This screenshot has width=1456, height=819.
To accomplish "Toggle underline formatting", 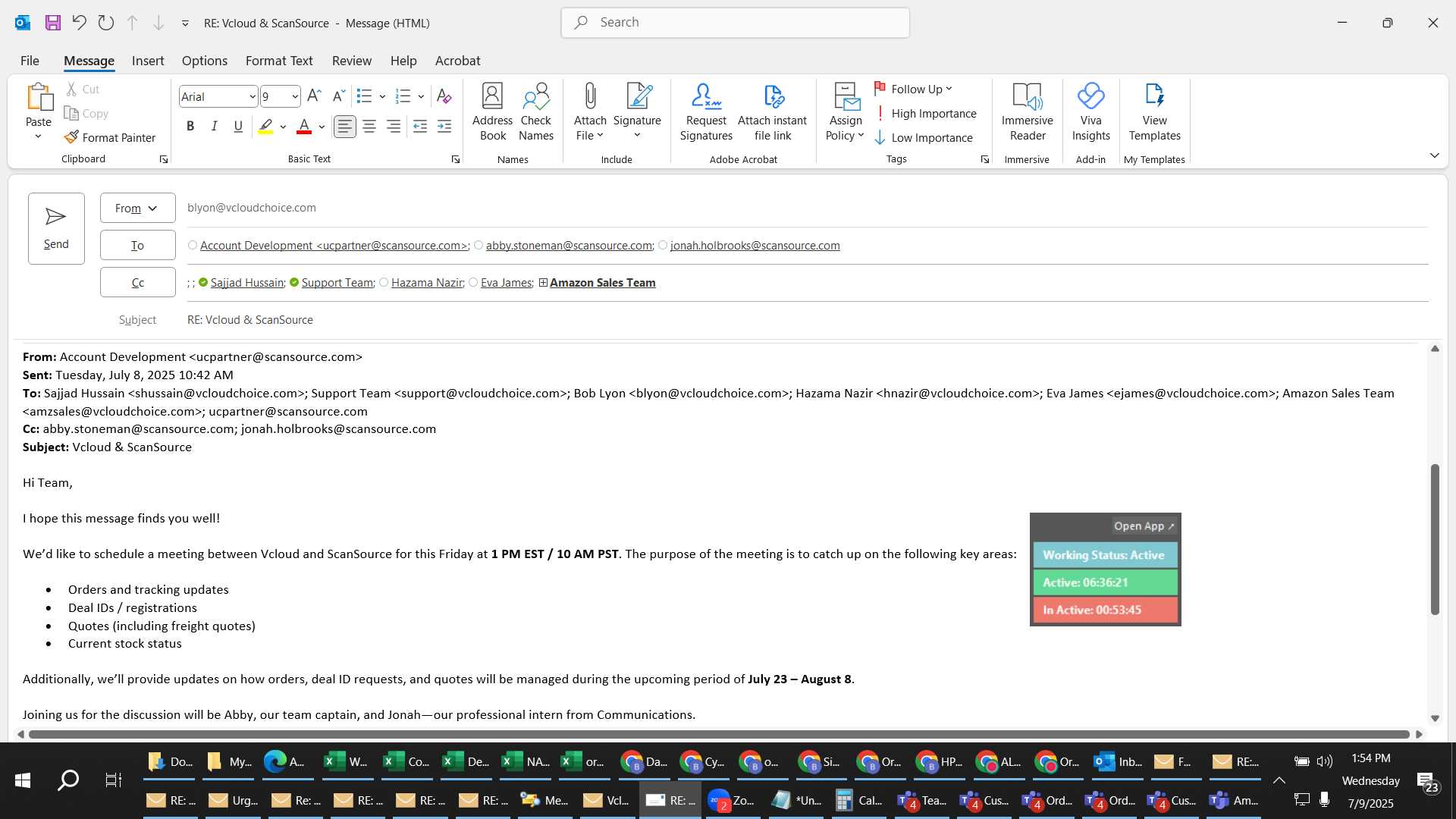I will tap(238, 127).
